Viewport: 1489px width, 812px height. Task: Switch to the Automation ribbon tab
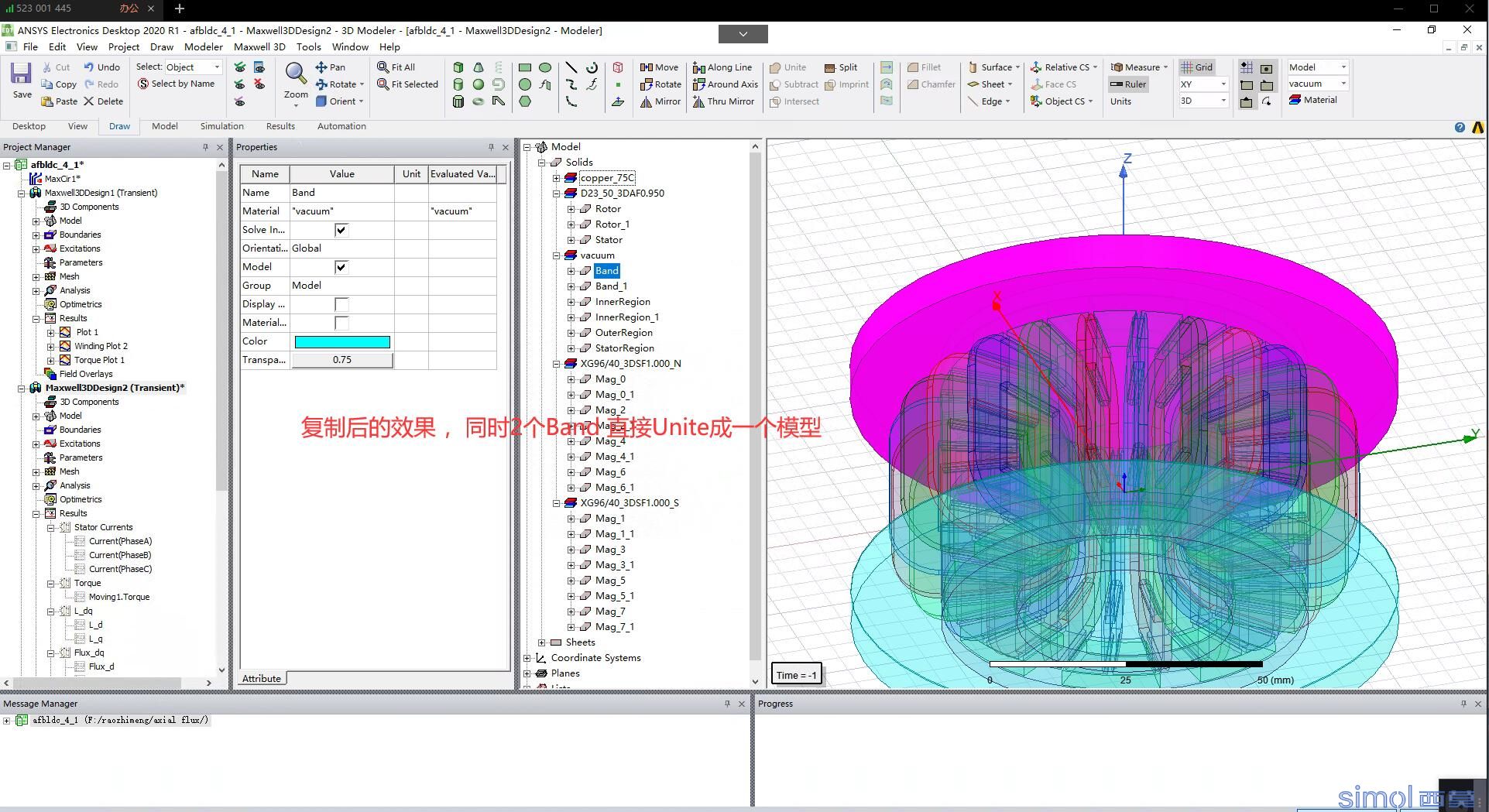coord(341,126)
